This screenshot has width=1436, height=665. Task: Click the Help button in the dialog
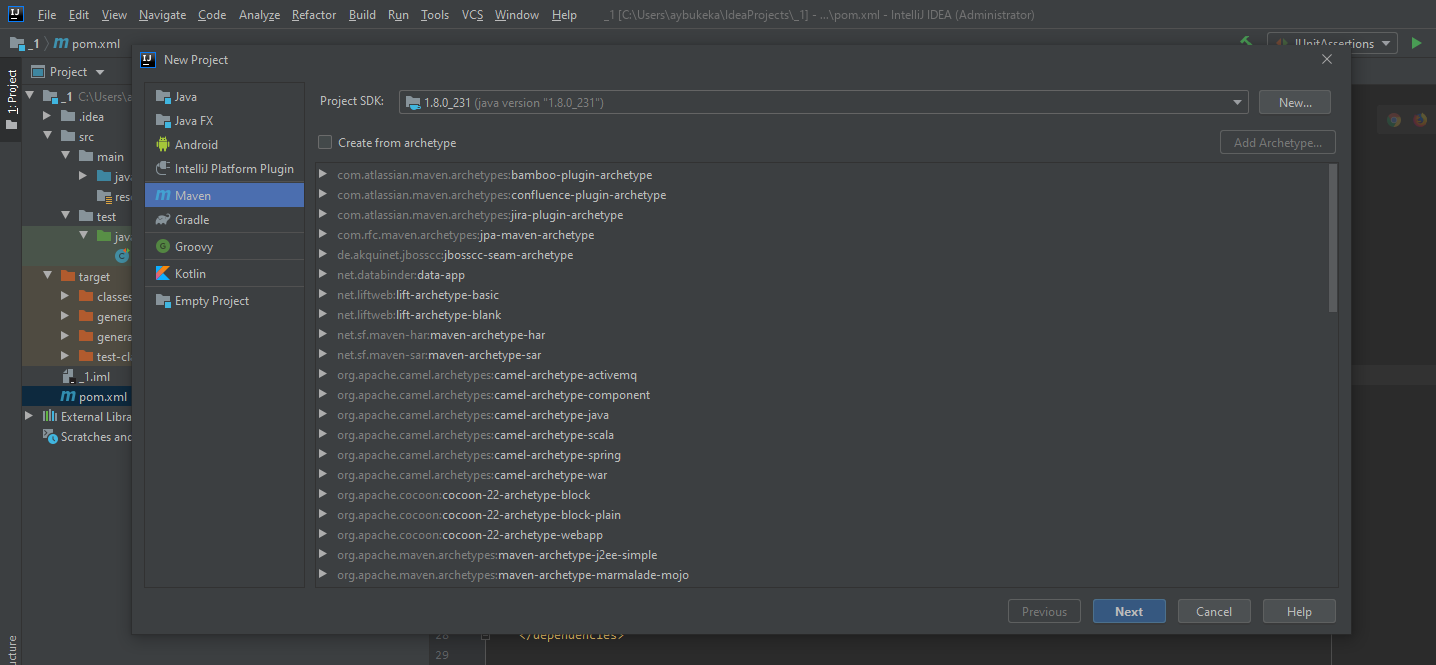click(x=1299, y=612)
